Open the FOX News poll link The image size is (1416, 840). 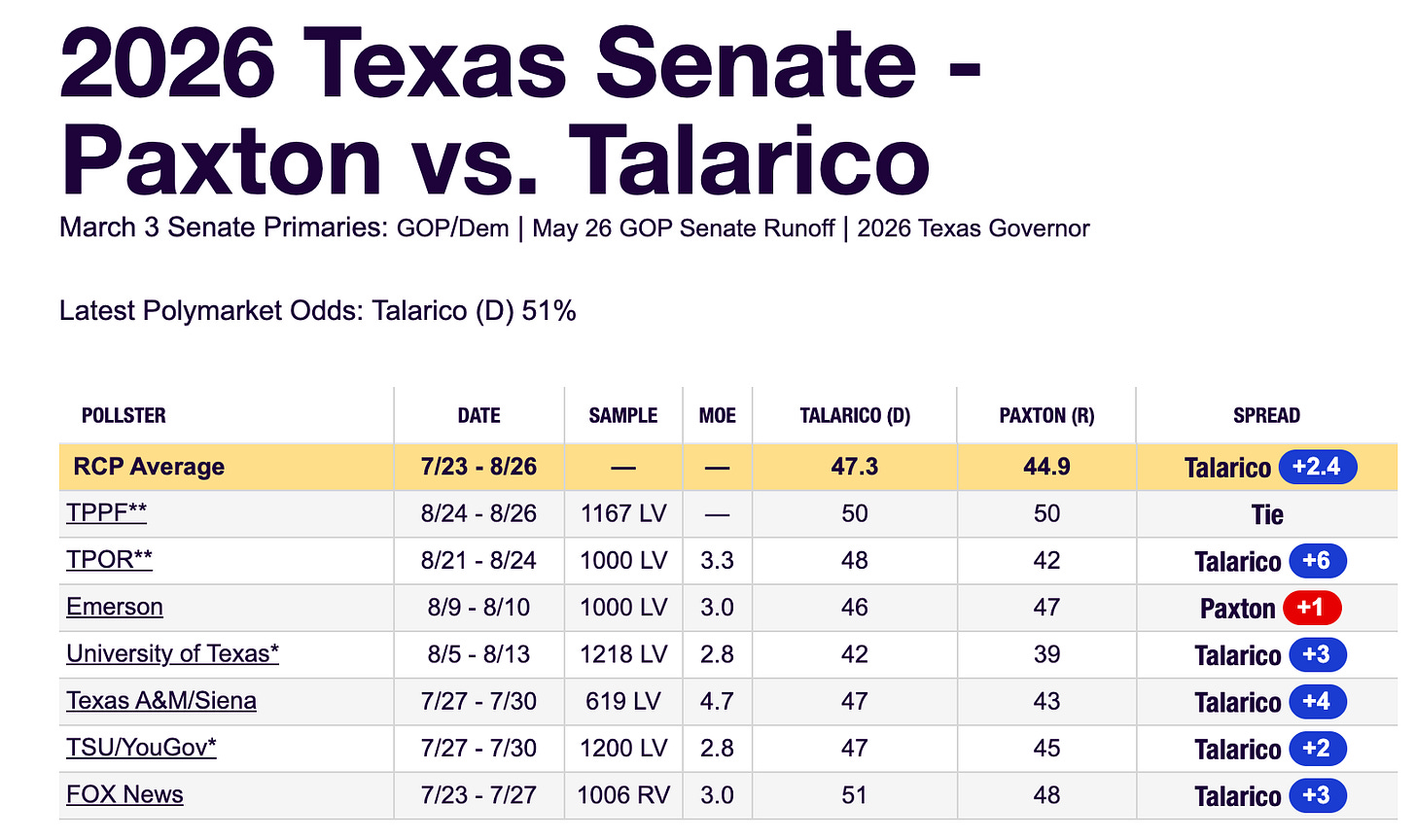coord(124,793)
